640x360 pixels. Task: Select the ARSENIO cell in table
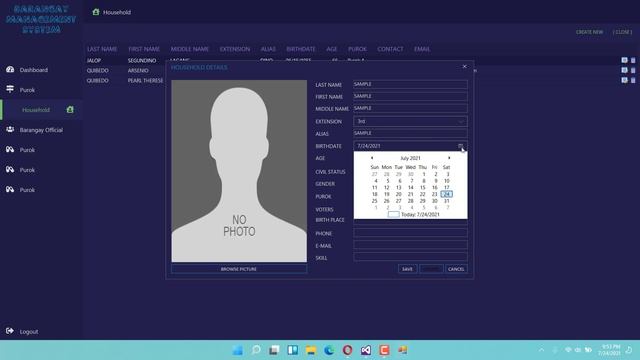point(138,70)
